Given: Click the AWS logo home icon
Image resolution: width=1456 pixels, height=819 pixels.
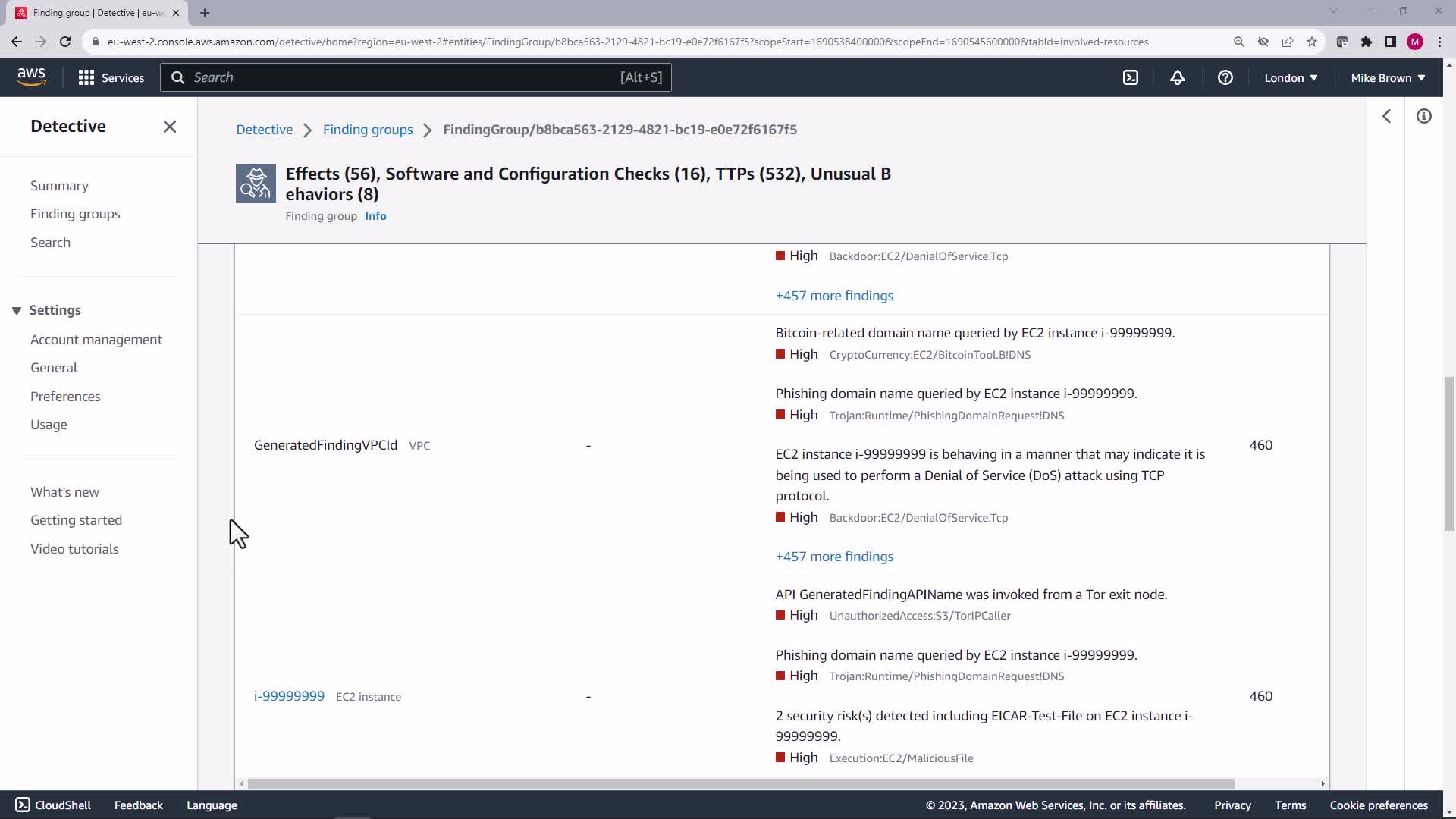Looking at the screenshot, I should pos(31,77).
